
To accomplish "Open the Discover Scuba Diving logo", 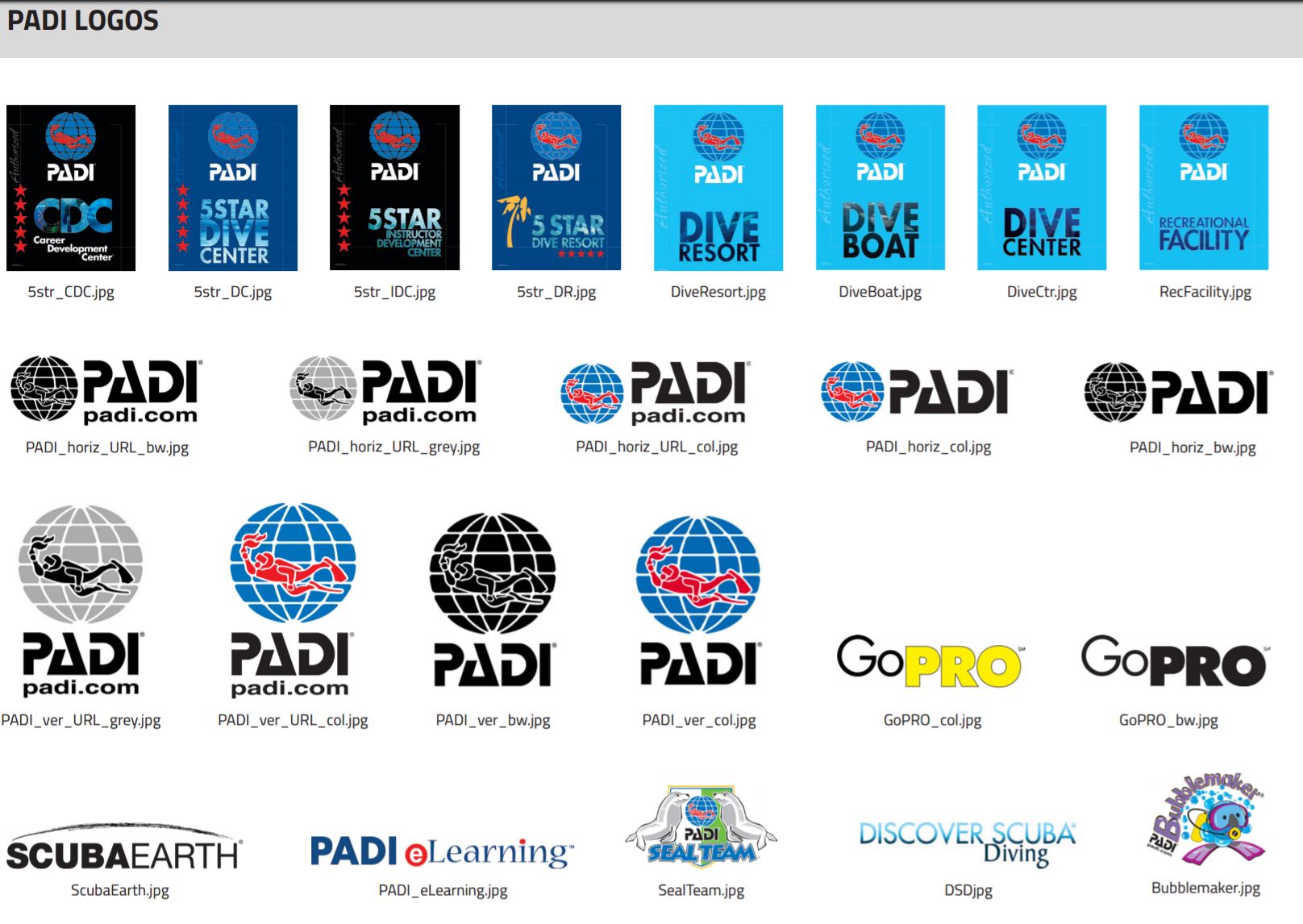I will pos(968,843).
